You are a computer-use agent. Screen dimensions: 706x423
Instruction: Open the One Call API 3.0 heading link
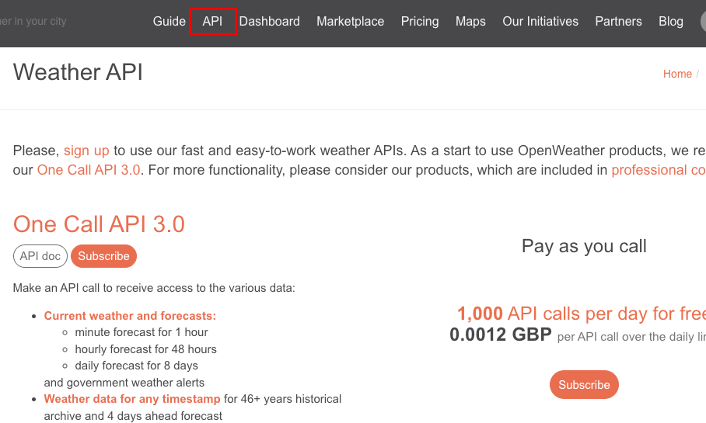tap(99, 224)
